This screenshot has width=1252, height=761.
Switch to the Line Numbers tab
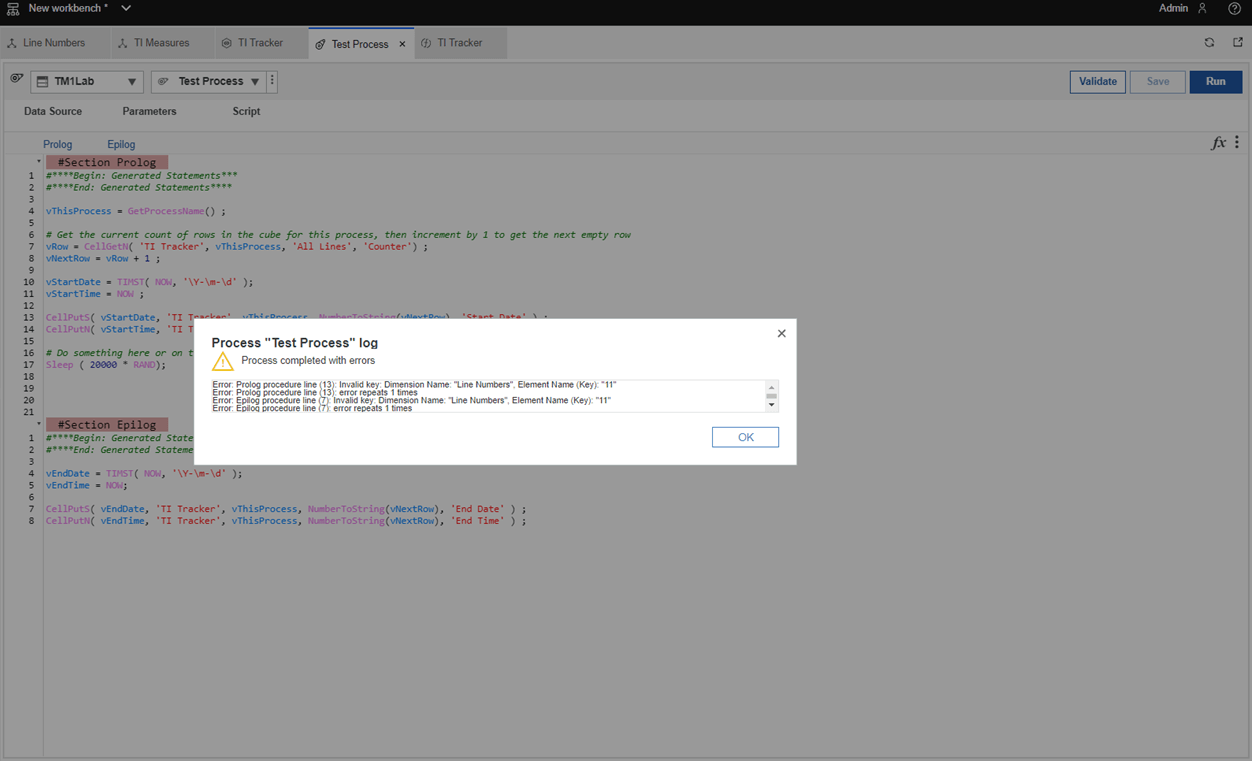click(x=54, y=43)
